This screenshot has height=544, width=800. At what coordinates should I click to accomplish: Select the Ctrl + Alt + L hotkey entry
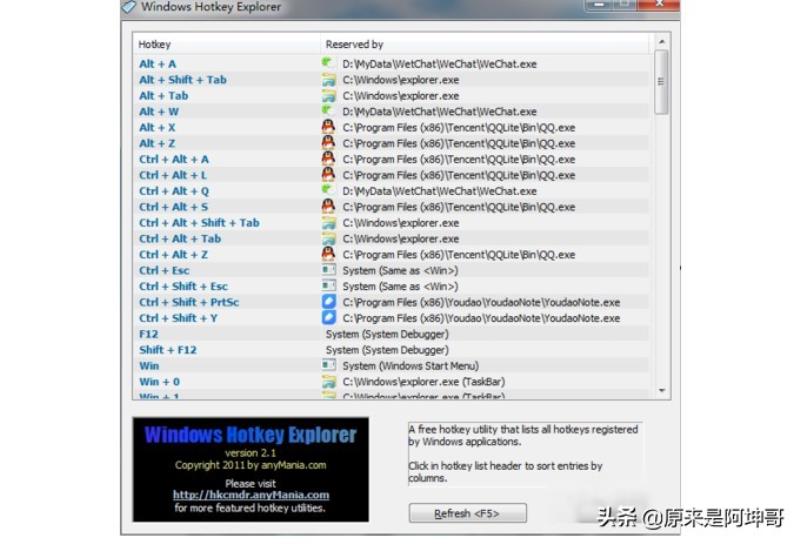(173, 175)
